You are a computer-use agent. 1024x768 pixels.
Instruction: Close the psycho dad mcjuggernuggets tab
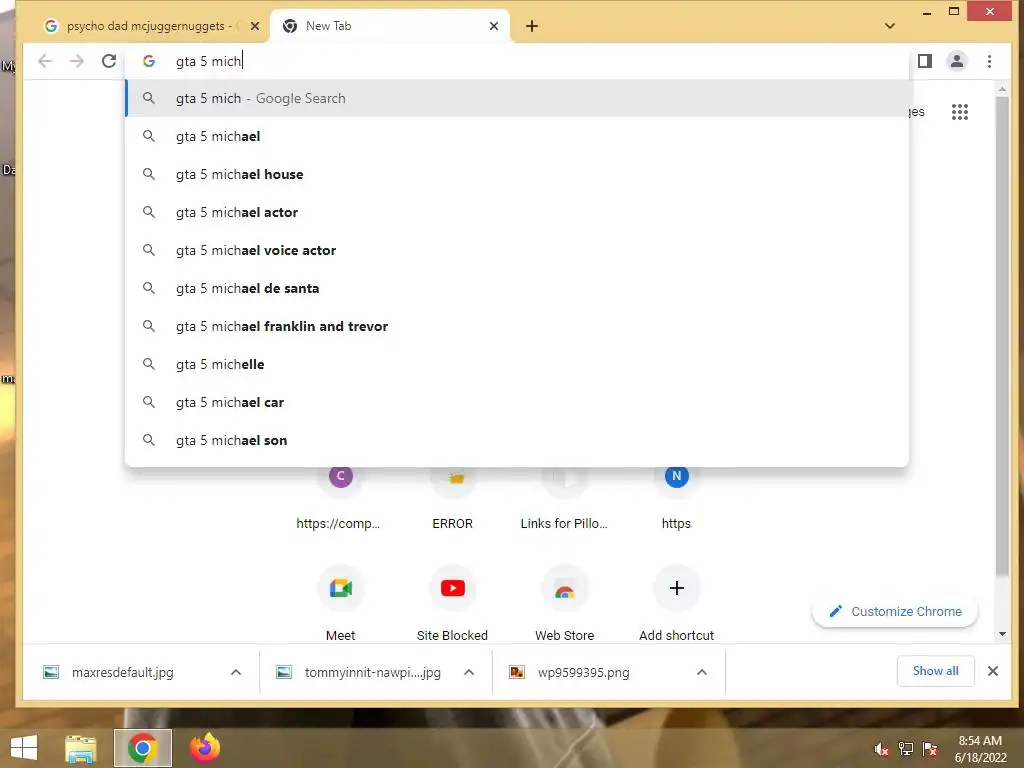(255, 26)
